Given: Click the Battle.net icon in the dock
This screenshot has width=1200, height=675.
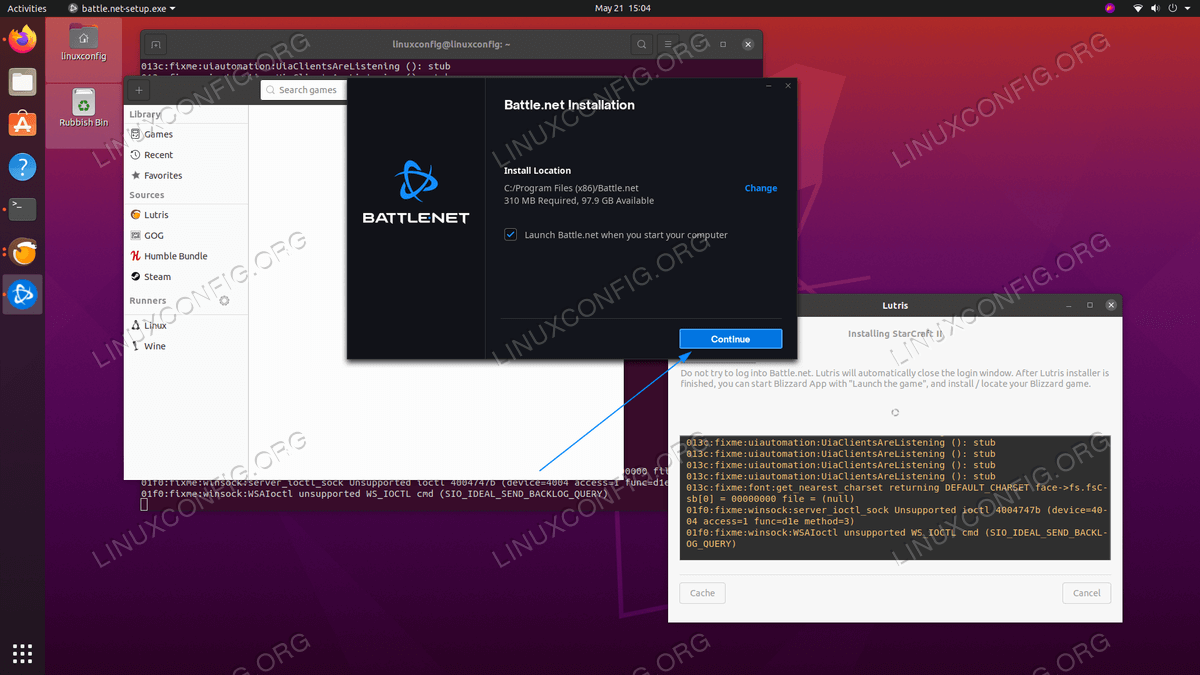Looking at the screenshot, I should click(22, 294).
